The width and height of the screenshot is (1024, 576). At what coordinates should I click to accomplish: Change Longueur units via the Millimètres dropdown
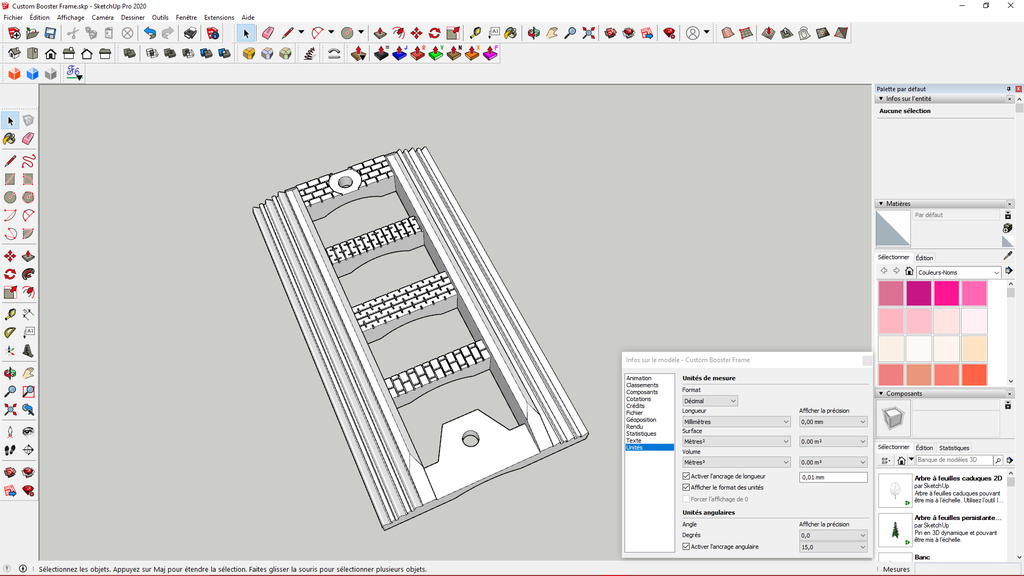pyautogui.click(x=735, y=422)
